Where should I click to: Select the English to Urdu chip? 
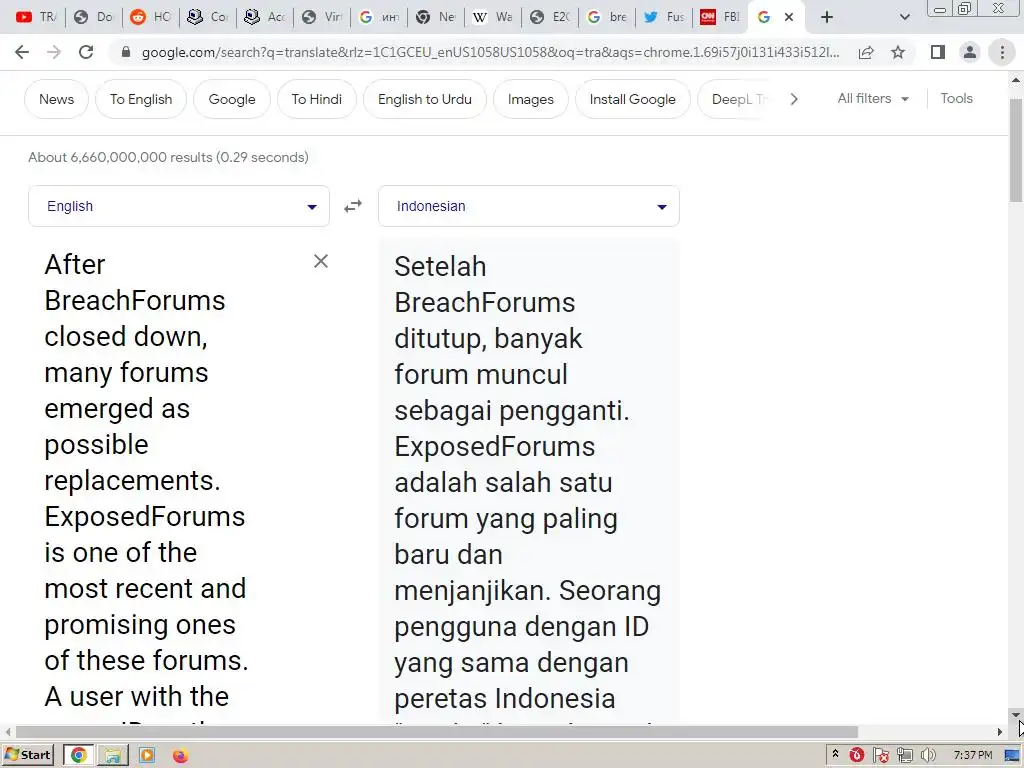point(424,99)
